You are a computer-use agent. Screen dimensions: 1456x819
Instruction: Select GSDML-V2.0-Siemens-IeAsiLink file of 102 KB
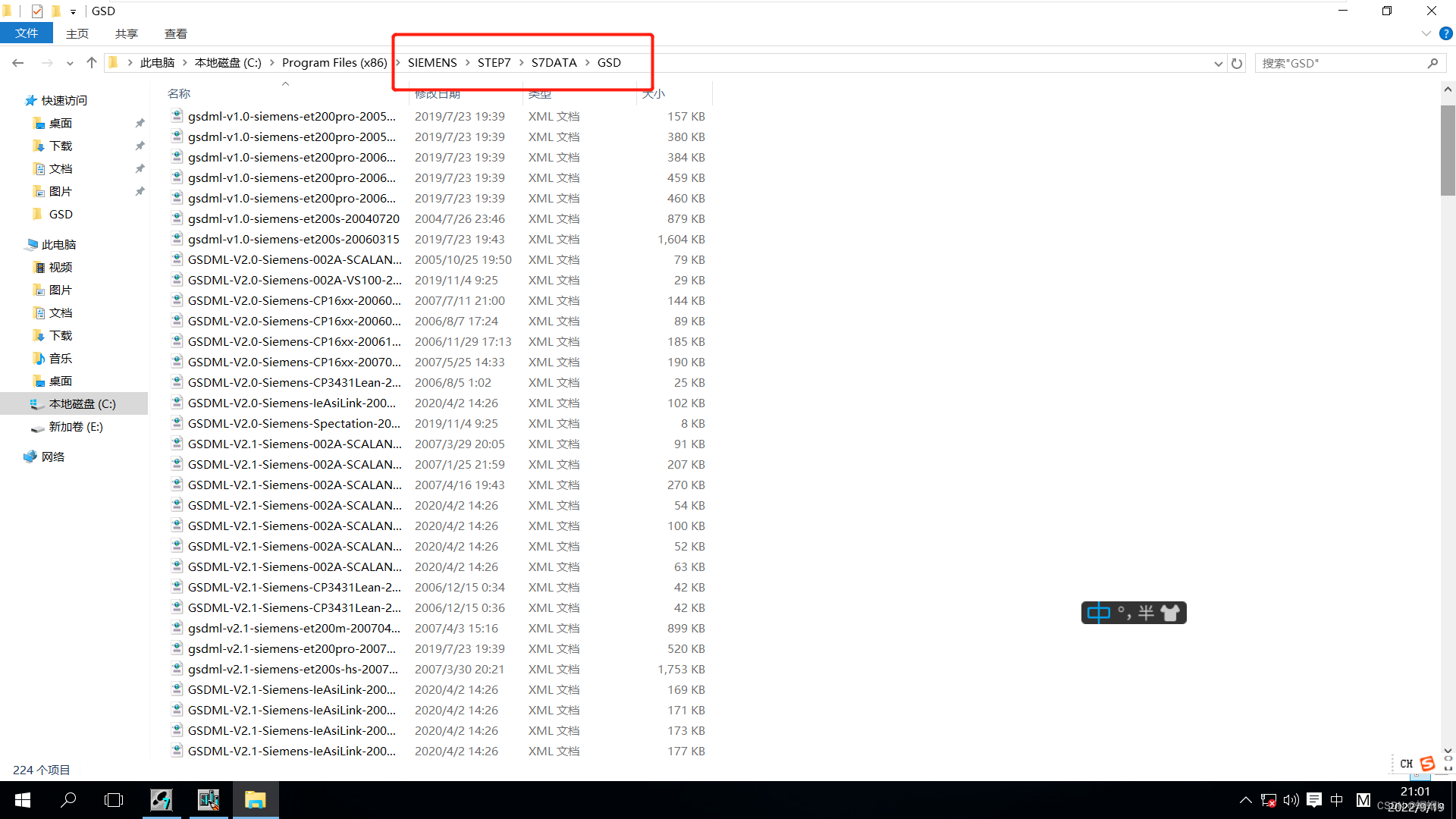292,403
